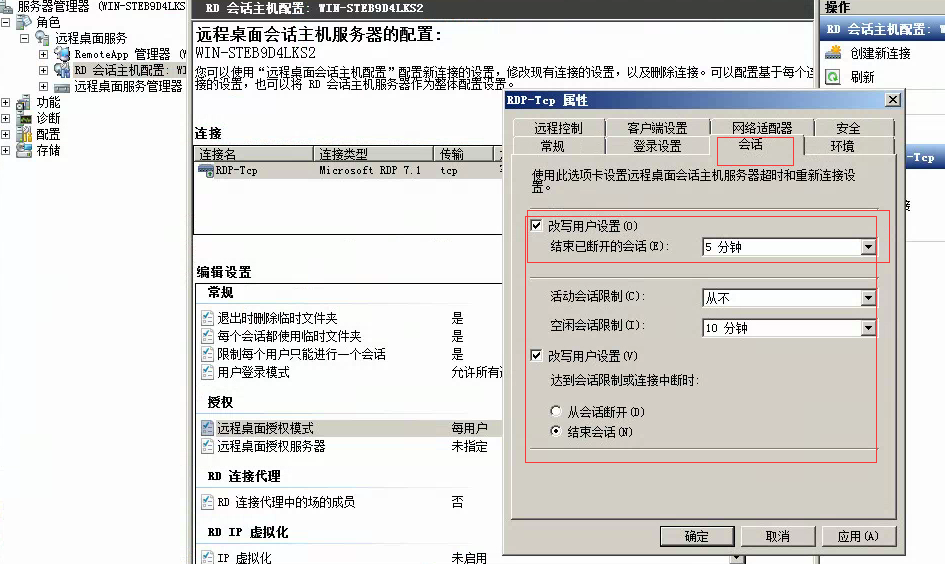Switch to the 网络适配器 tab
Viewport: 945px width, 564px height.
coord(762,128)
